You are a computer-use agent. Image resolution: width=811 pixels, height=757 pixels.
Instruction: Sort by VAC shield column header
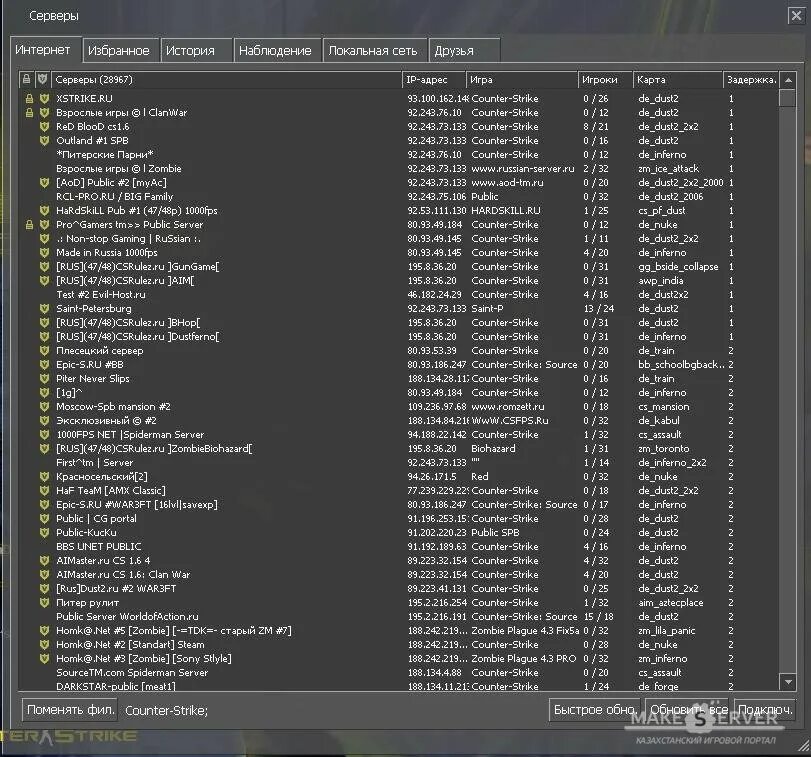(42, 80)
